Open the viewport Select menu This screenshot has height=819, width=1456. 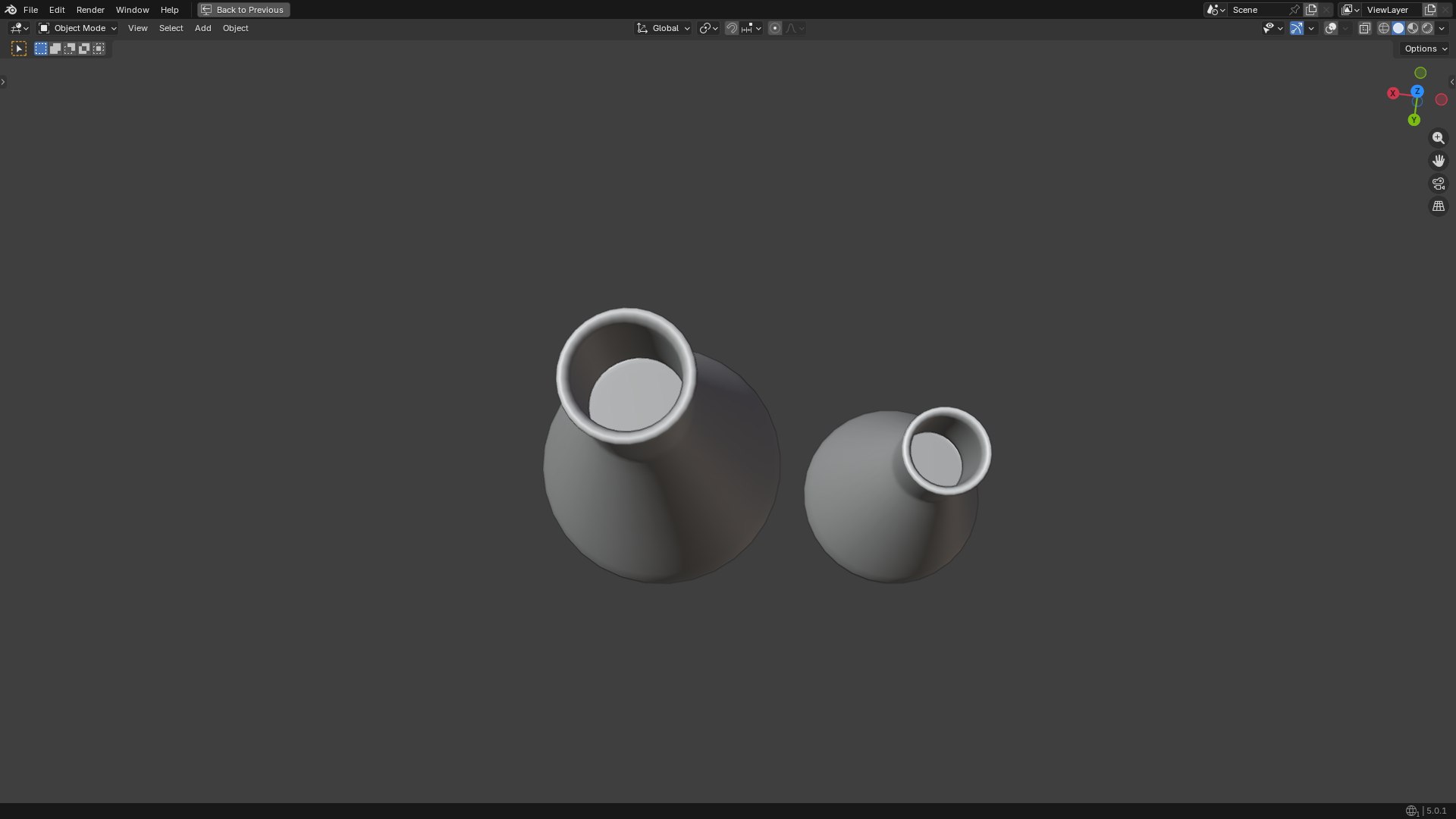click(171, 28)
